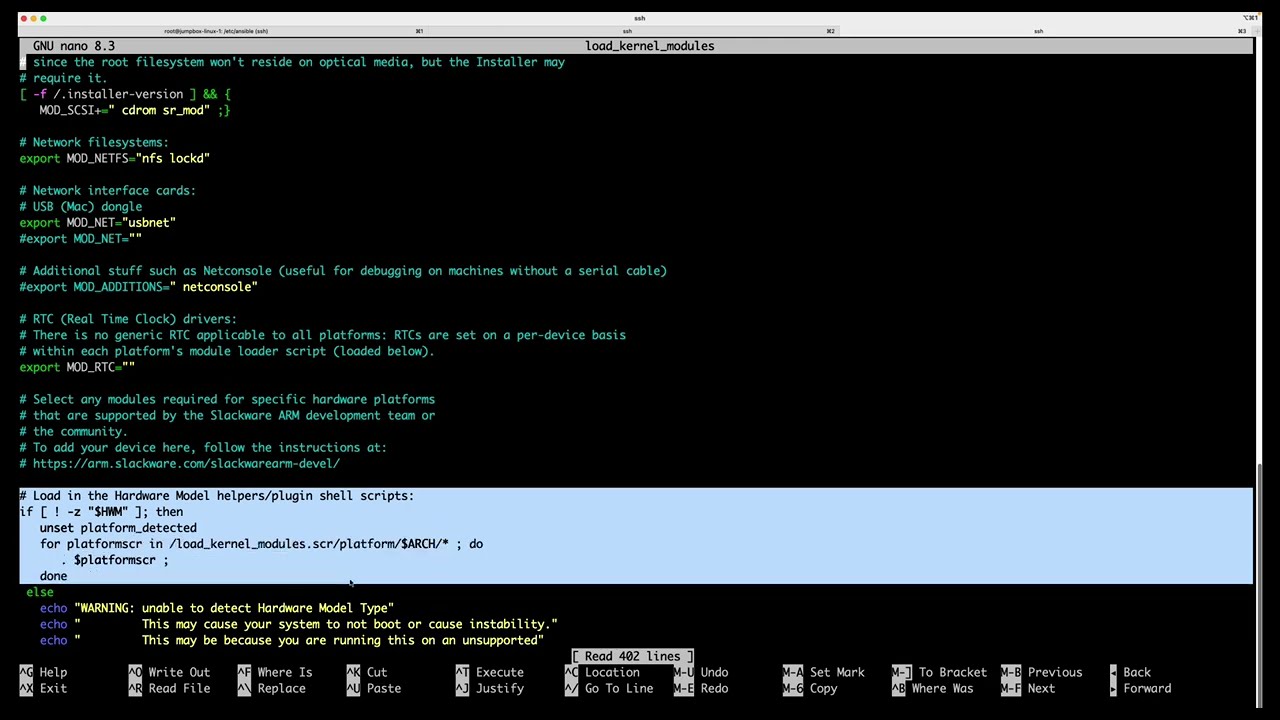
Task: Place cursor on export MOD_NETFS line
Action: click(115, 158)
